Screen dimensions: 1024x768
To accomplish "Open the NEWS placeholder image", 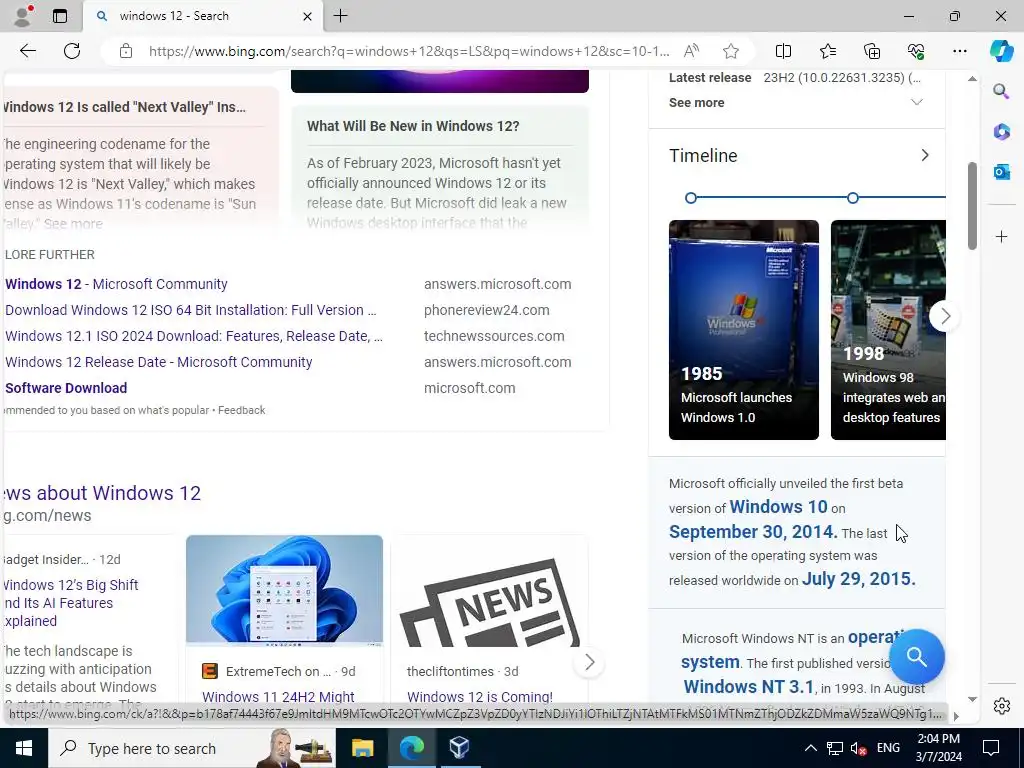I will [x=490, y=590].
